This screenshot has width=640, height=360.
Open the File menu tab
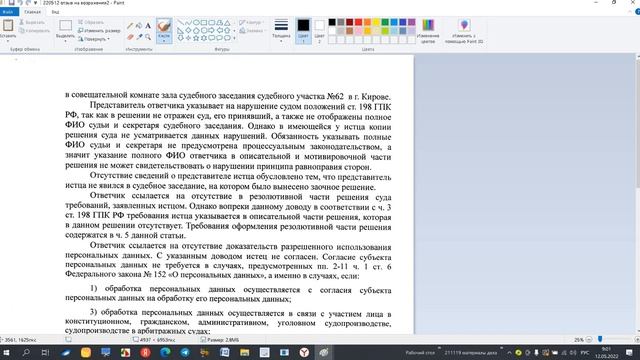point(9,12)
